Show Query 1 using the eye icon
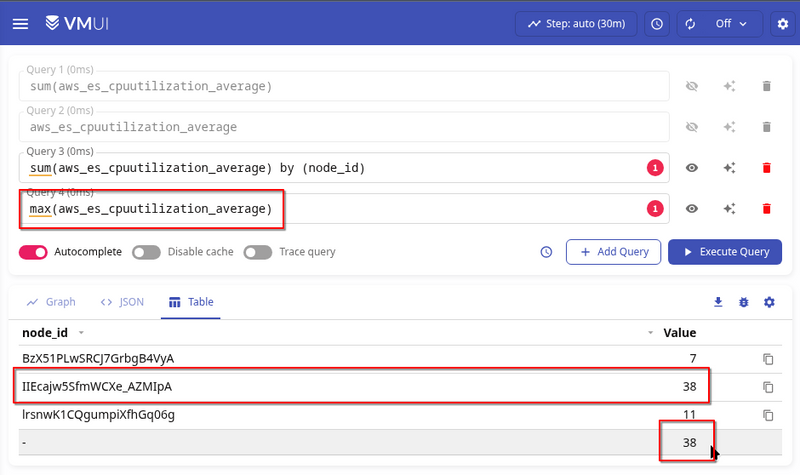The image size is (800, 475). [691, 87]
